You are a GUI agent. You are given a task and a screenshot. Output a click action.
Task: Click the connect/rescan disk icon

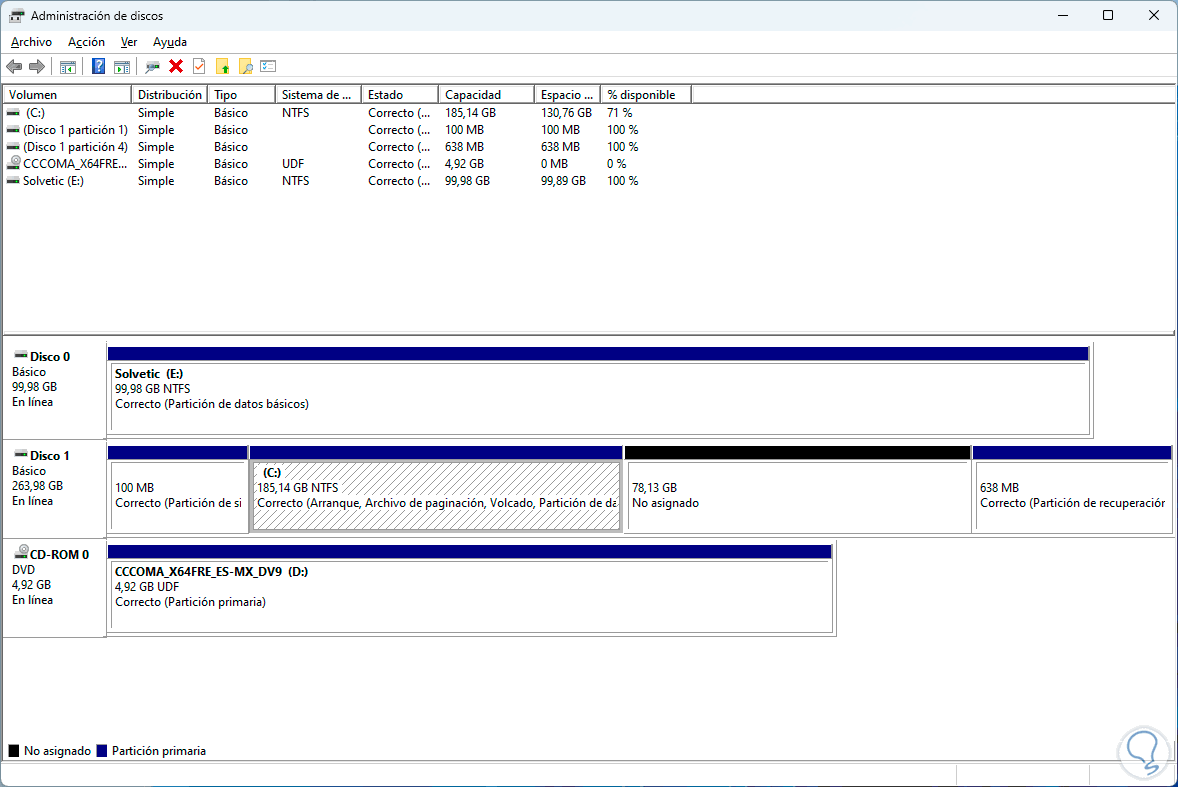153,67
